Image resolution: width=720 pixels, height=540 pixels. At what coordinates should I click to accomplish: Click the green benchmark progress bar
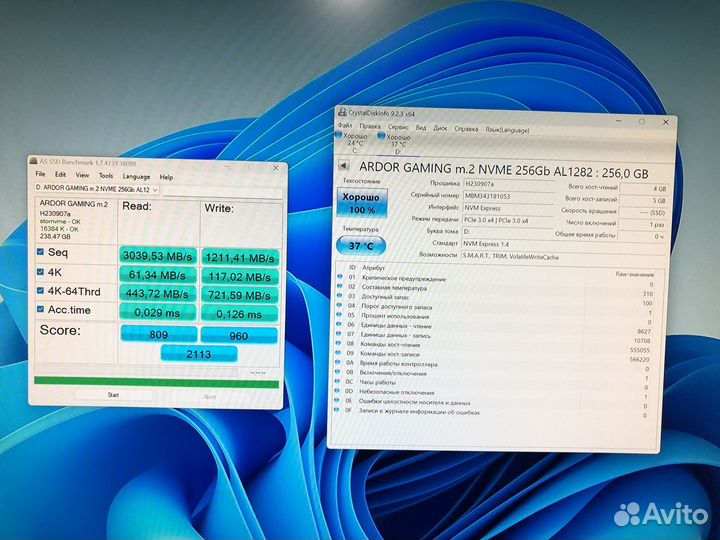(156, 383)
